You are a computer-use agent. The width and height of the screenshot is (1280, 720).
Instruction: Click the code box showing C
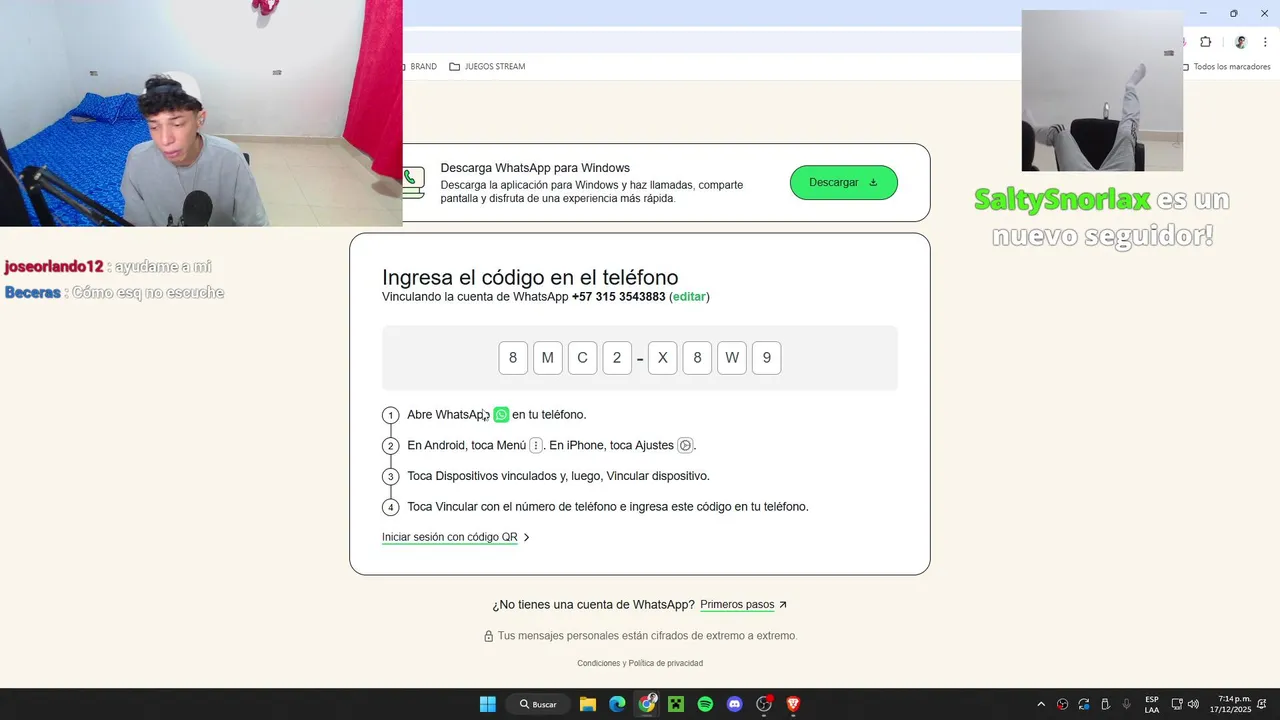[583, 358]
